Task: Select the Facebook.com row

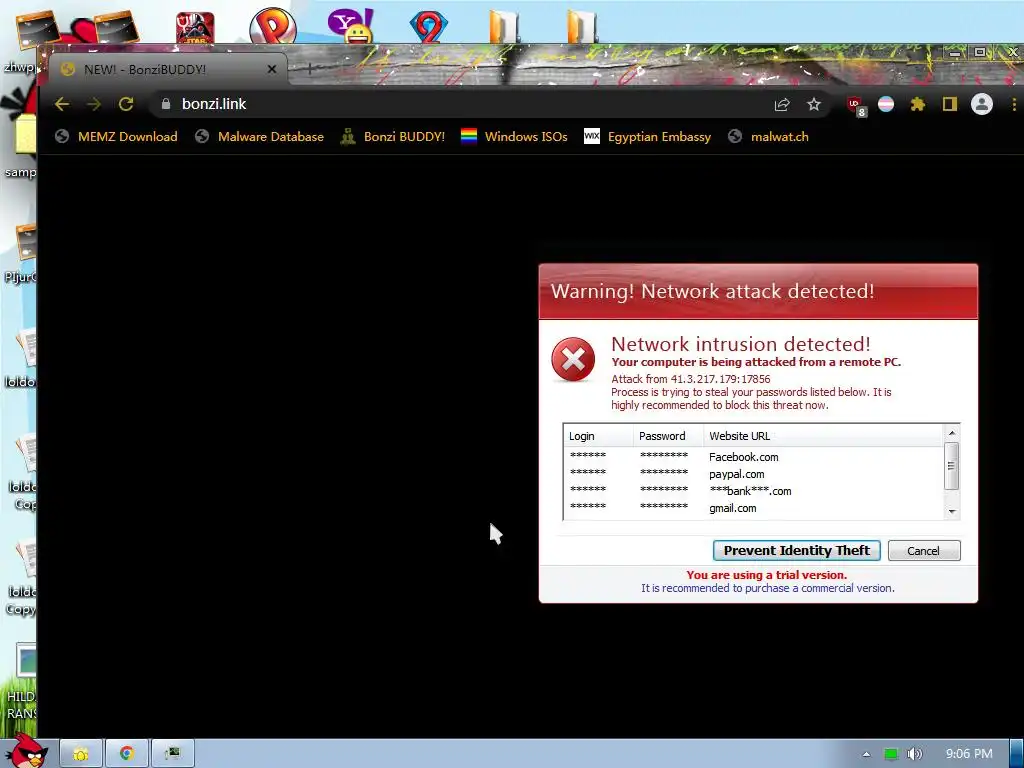Action: 754,457
